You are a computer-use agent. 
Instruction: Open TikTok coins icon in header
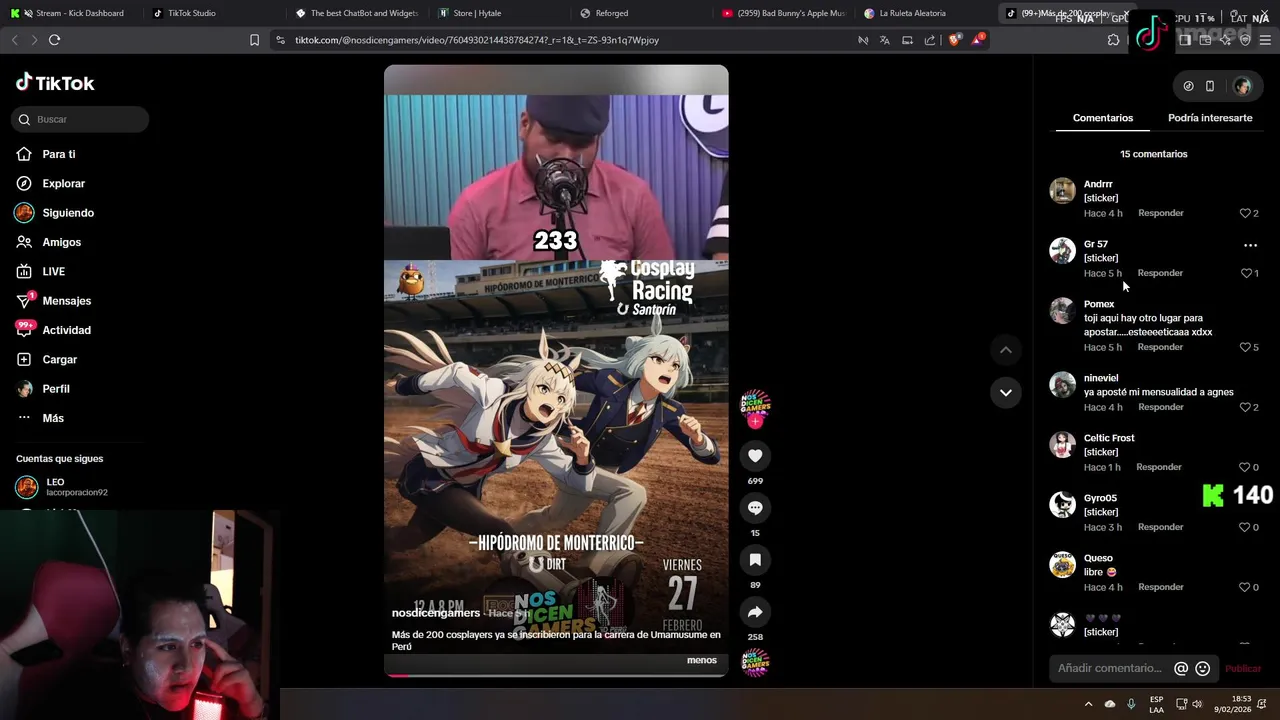click(1188, 86)
